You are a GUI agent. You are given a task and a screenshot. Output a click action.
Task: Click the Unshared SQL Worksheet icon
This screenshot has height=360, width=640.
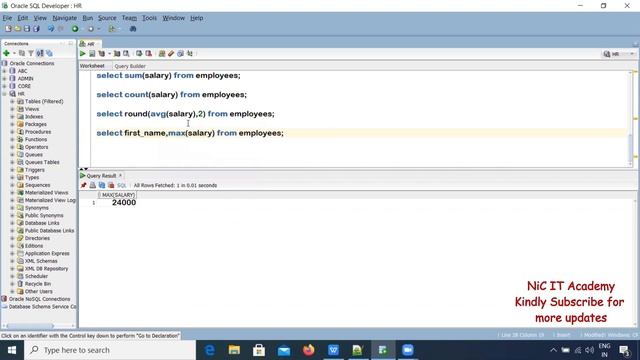click(x=162, y=53)
